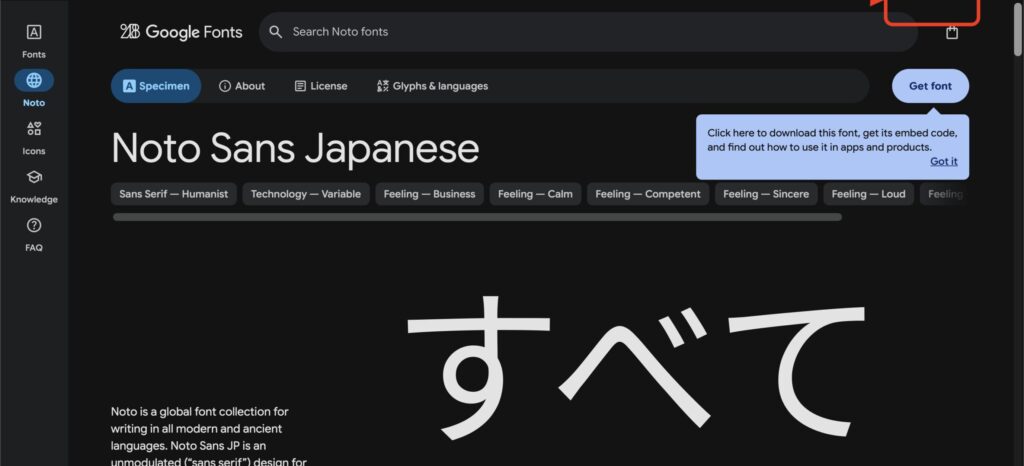The image size is (1024, 466).
Task: Open the Fonts section in sidebar
Action: pyautogui.click(x=34, y=40)
